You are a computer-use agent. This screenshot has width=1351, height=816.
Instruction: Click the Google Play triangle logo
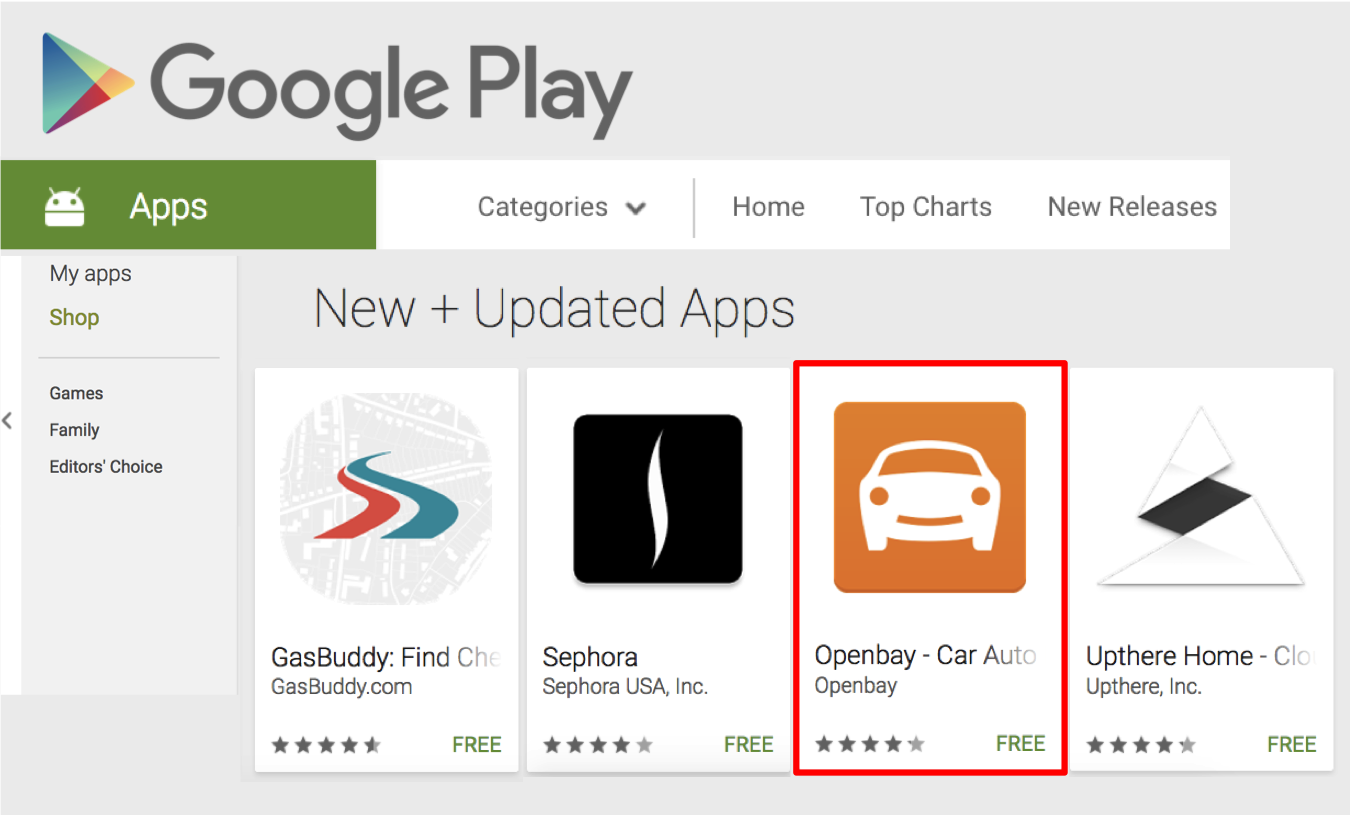pyautogui.click(x=83, y=83)
